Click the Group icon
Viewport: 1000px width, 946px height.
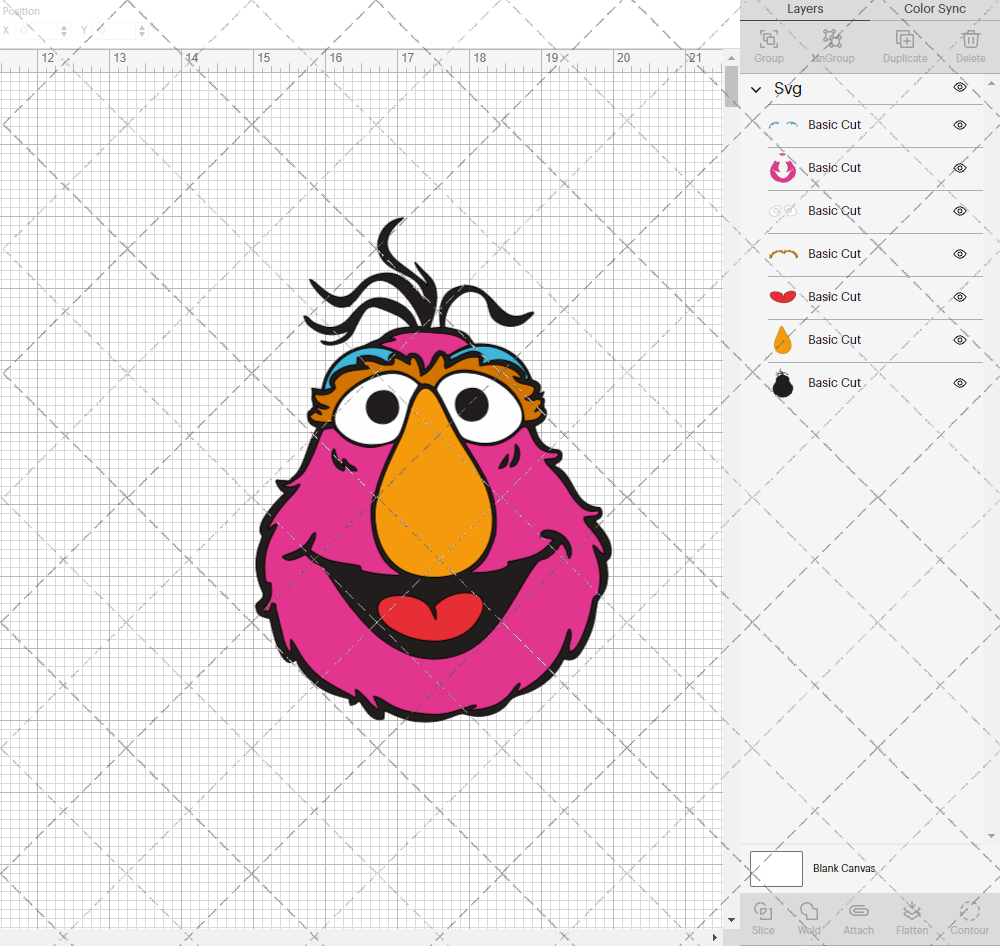click(768, 40)
